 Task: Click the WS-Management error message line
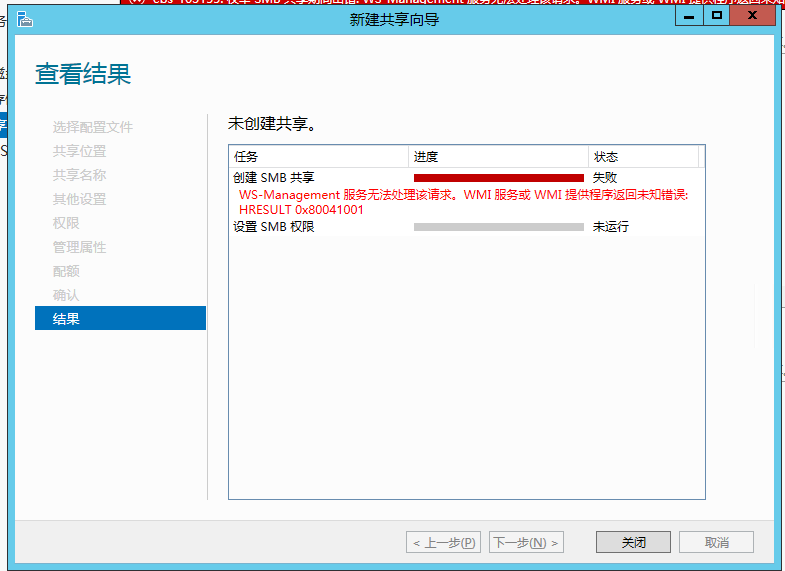pyautogui.click(x=464, y=195)
